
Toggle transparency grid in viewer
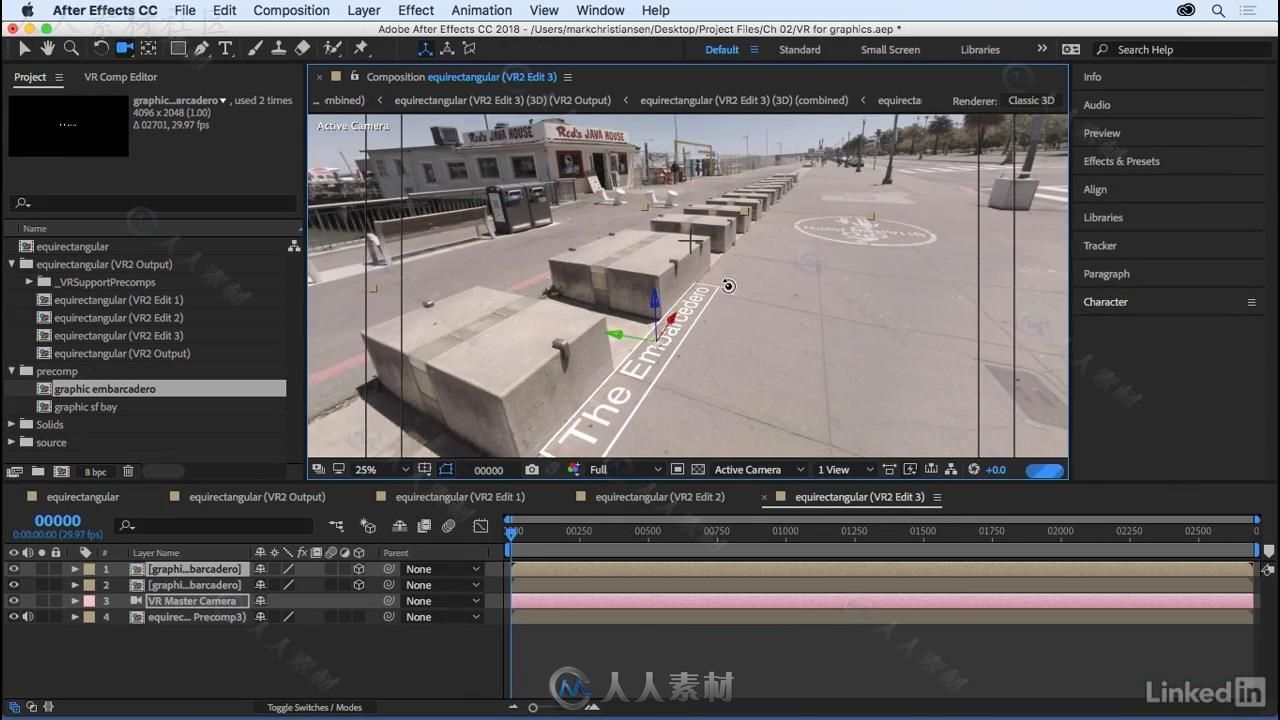(x=698, y=470)
